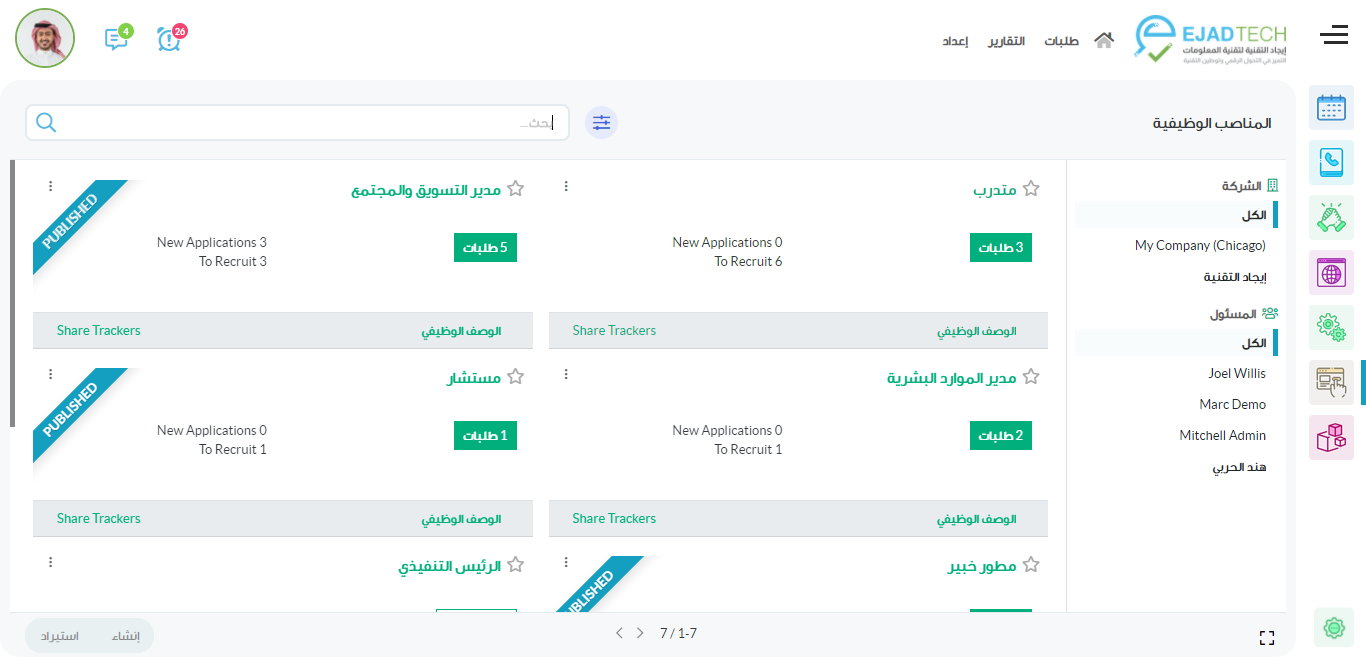Viewport: 1366px width, 657px height.
Task: Click the إنشاء create button
Action: click(126, 636)
